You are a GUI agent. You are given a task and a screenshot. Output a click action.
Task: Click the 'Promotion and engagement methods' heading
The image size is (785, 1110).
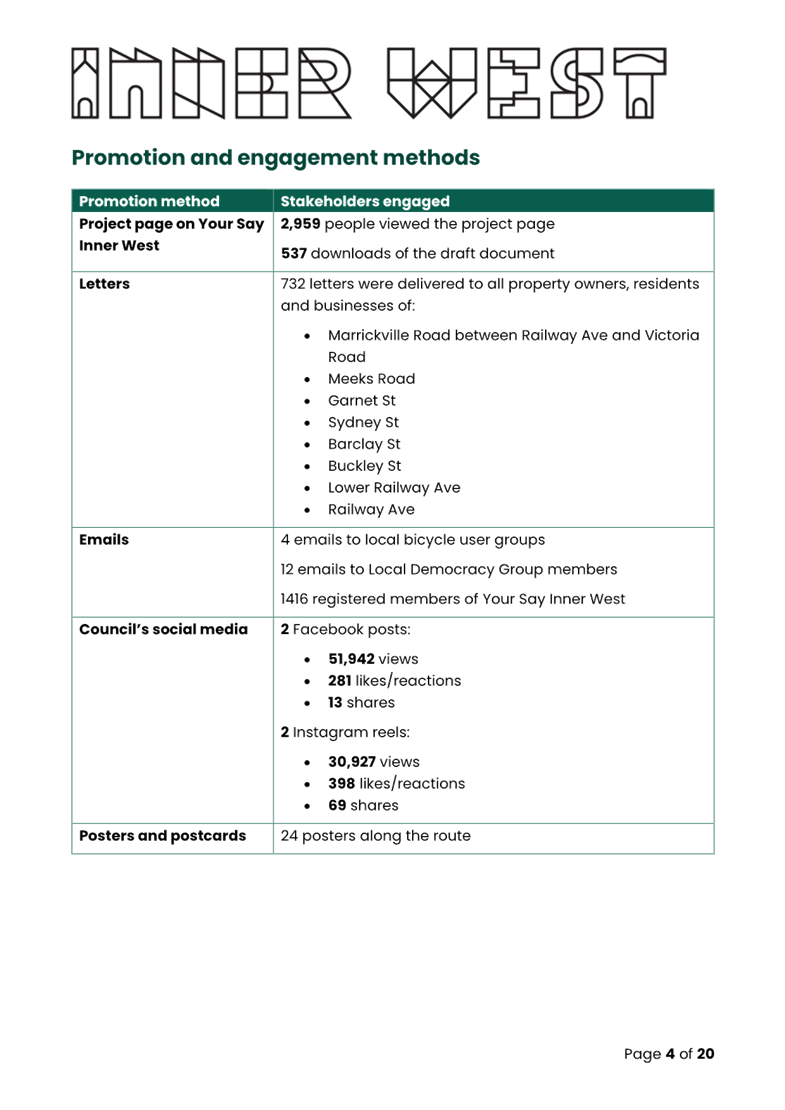point(275,158)
